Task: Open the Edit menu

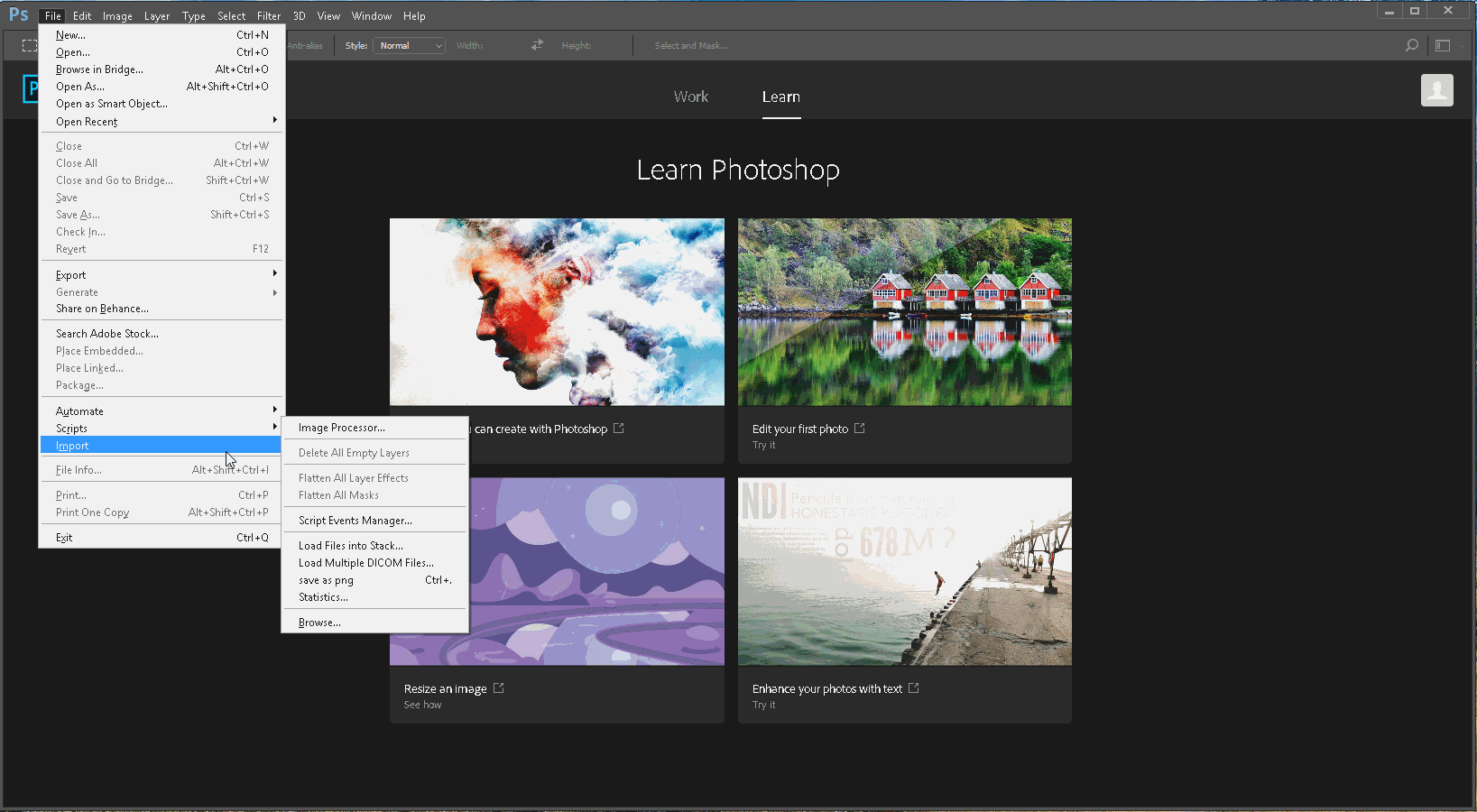Action: click(x=82, y=15)
